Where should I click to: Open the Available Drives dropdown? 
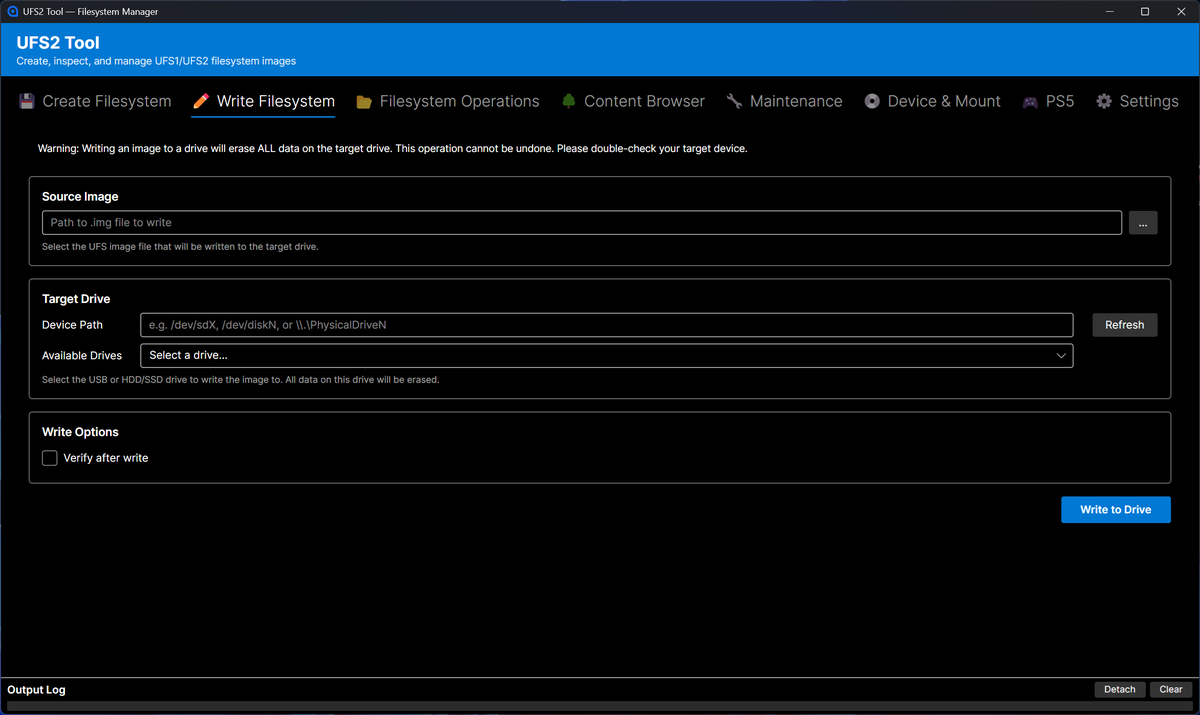[x=607, y=355]
